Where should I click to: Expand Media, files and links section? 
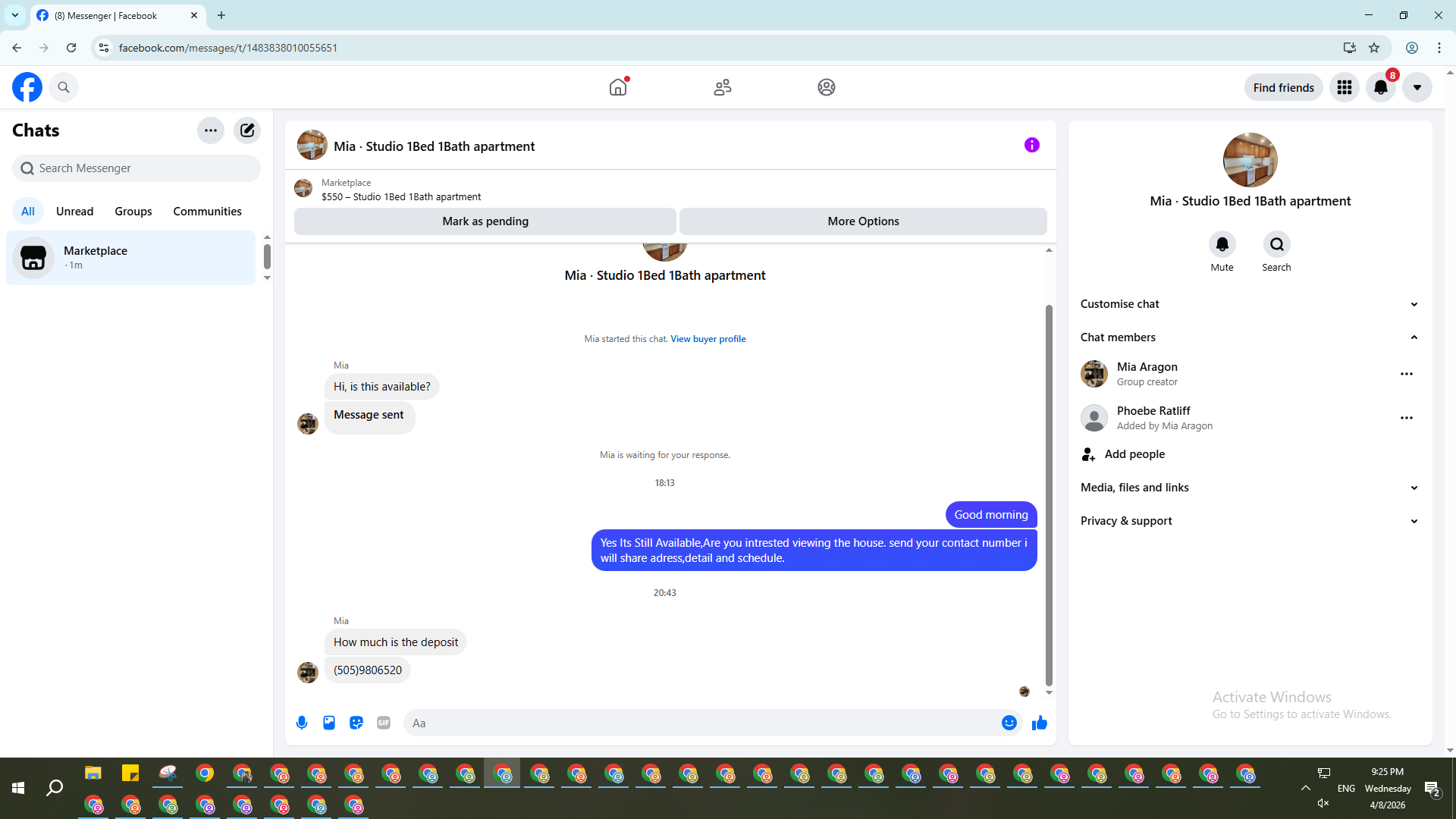pos(1249,488)
